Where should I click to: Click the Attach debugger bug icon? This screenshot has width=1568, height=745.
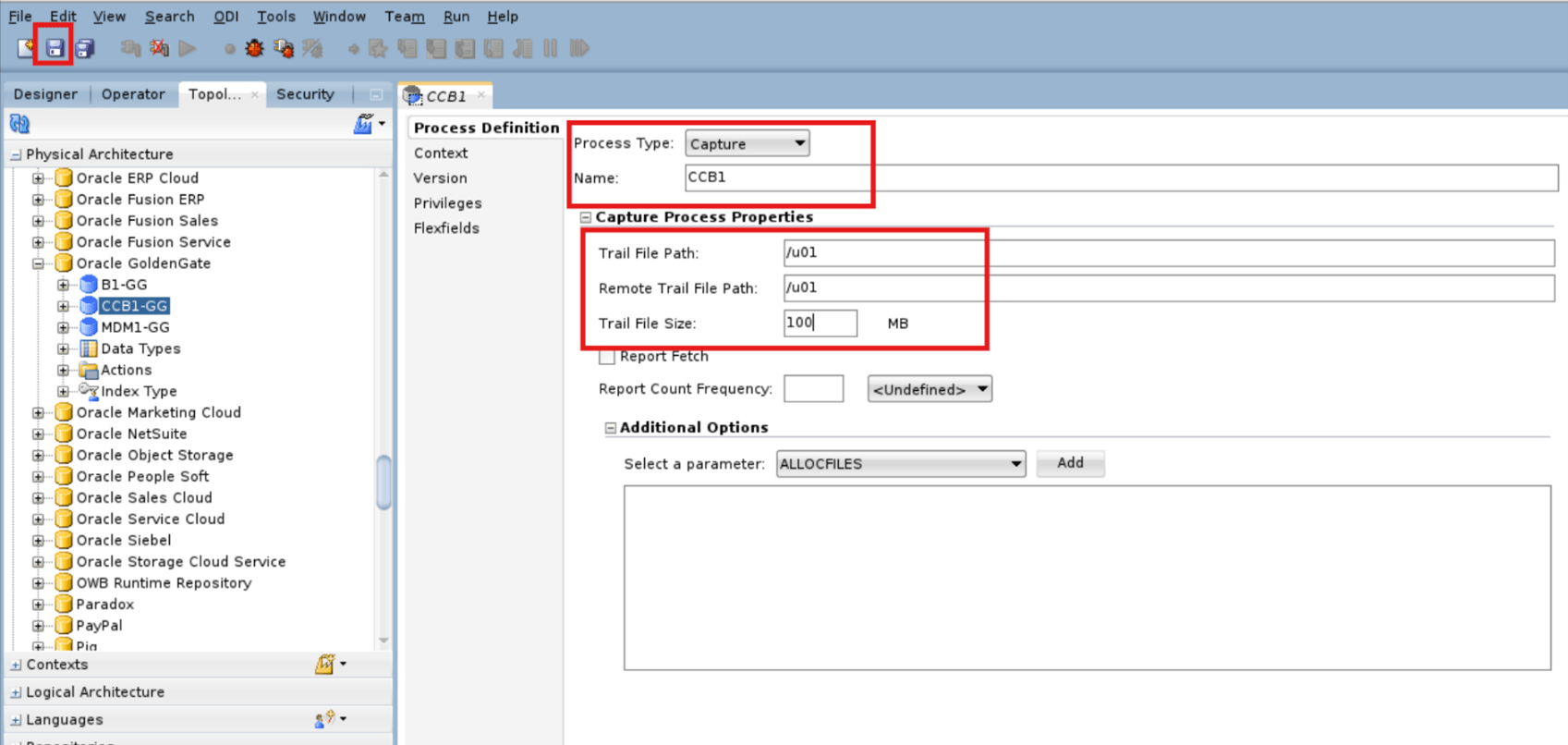[x=284, y=48]
